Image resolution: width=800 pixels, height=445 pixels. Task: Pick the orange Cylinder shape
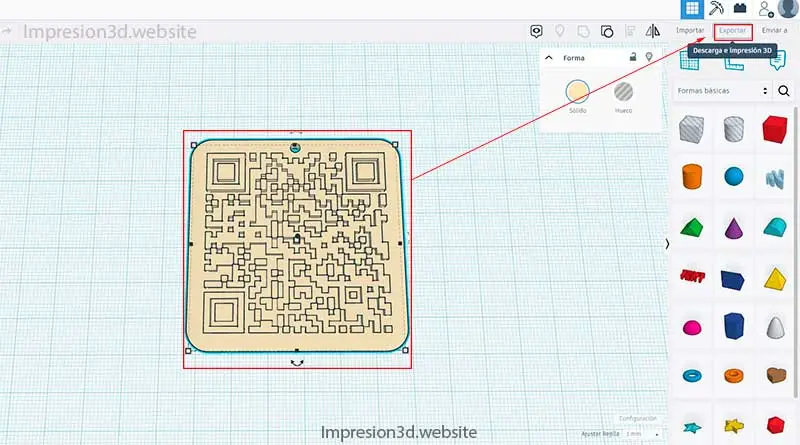coord(692,177)
